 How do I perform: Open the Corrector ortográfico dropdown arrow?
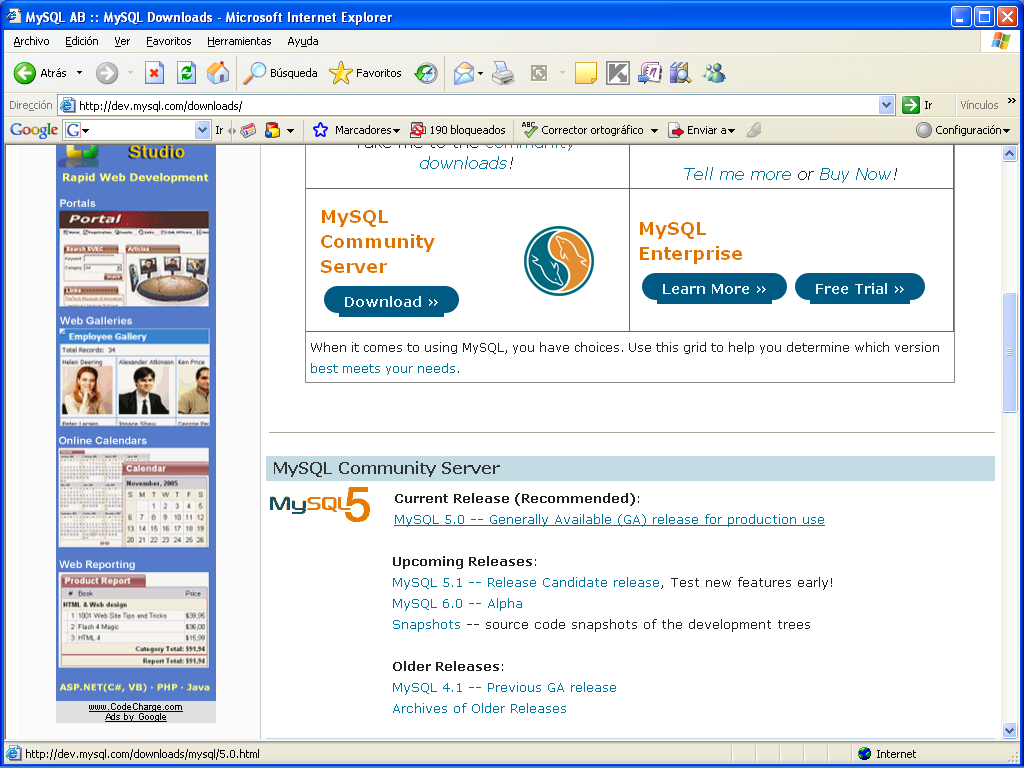(654, 131)
